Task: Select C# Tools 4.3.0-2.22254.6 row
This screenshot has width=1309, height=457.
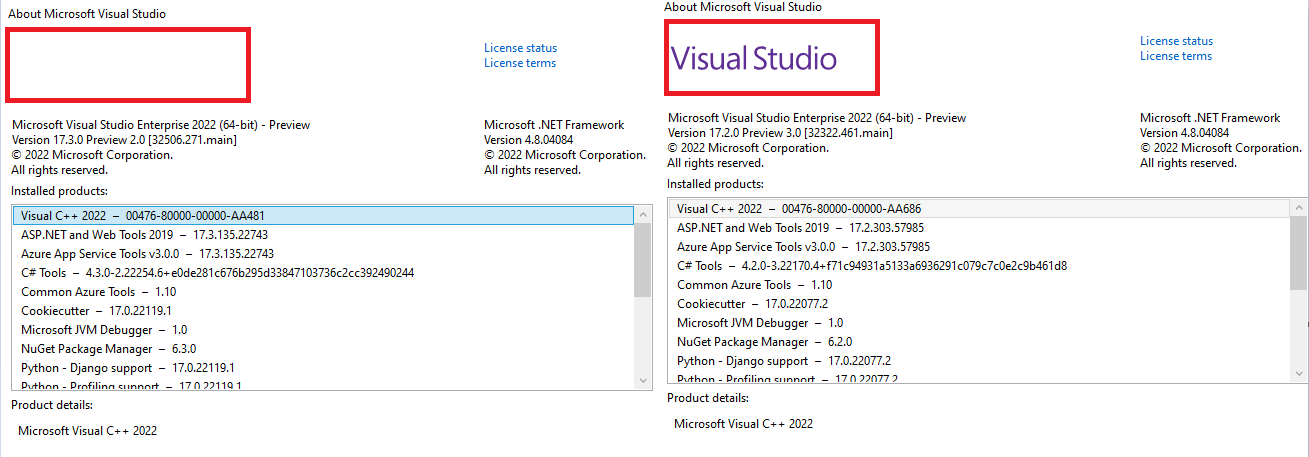Action: pyautogui.click(x=323, y=273)
